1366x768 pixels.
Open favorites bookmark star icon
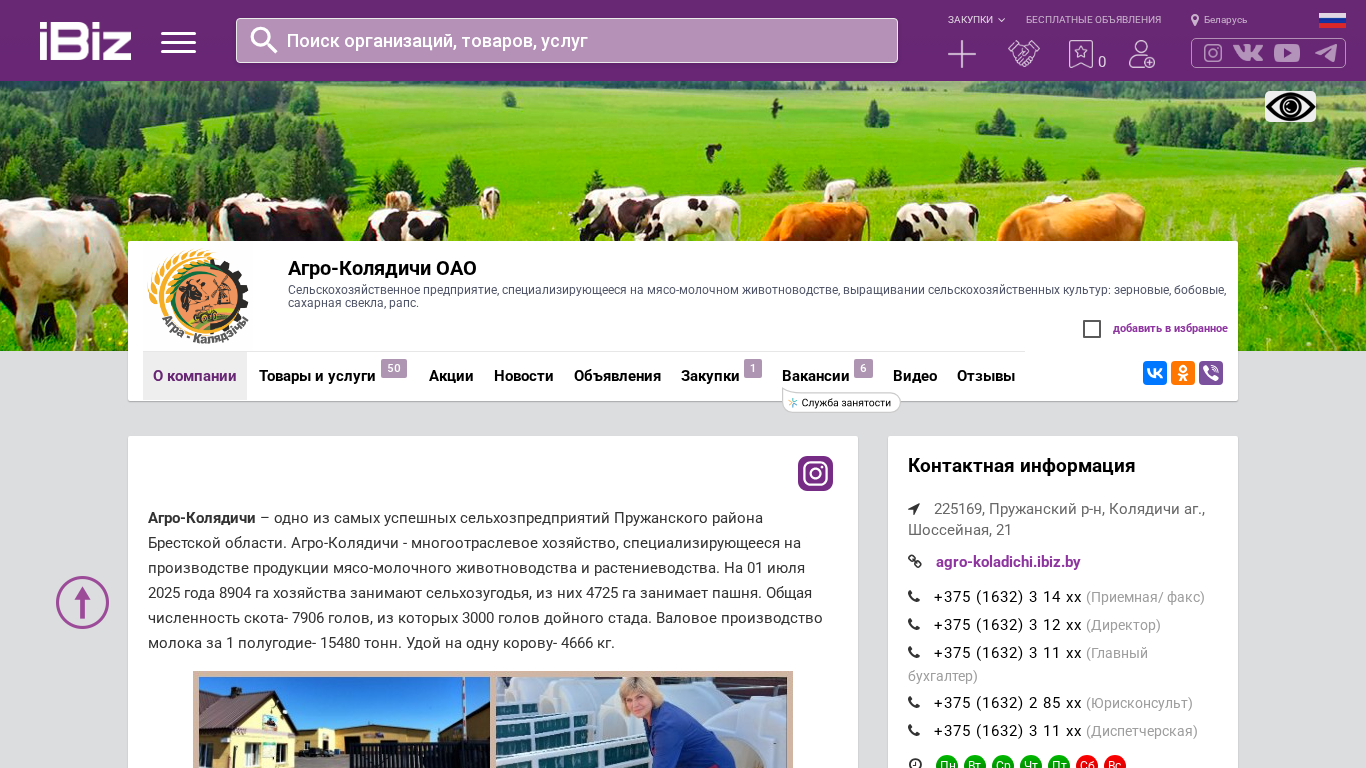pos(1081,54)
